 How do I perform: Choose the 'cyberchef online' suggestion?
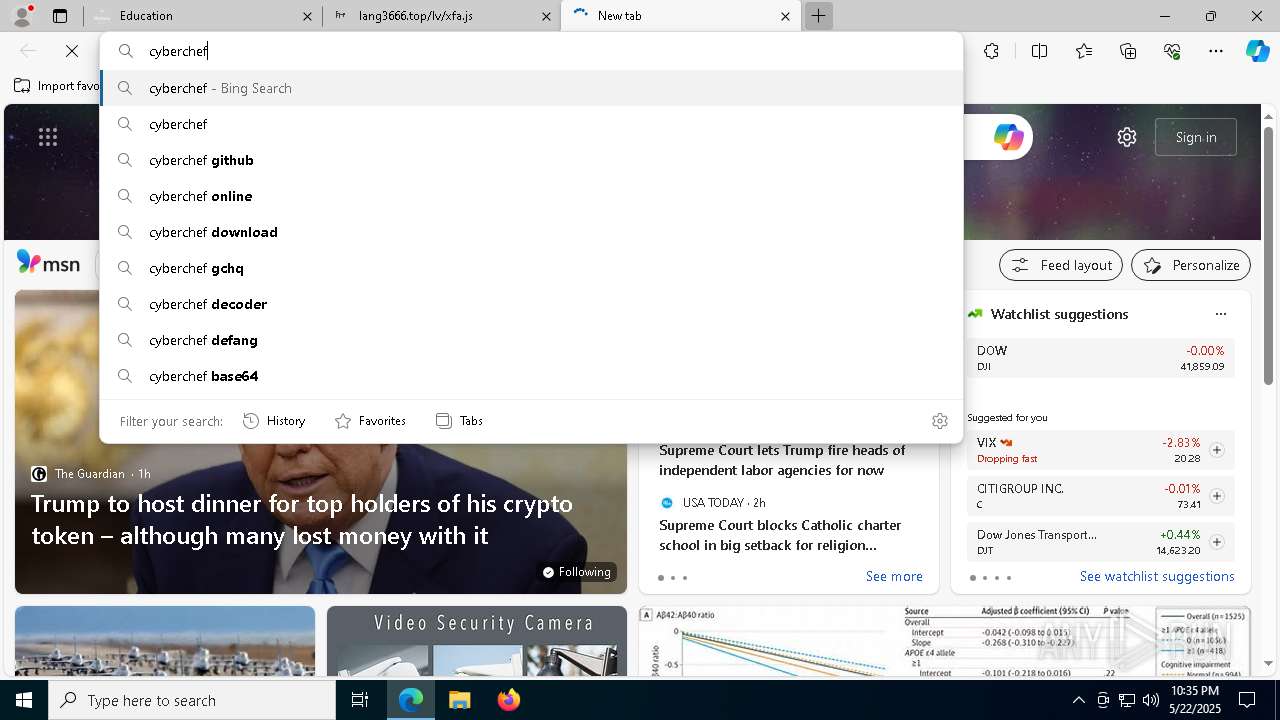(x=531, y=196)
